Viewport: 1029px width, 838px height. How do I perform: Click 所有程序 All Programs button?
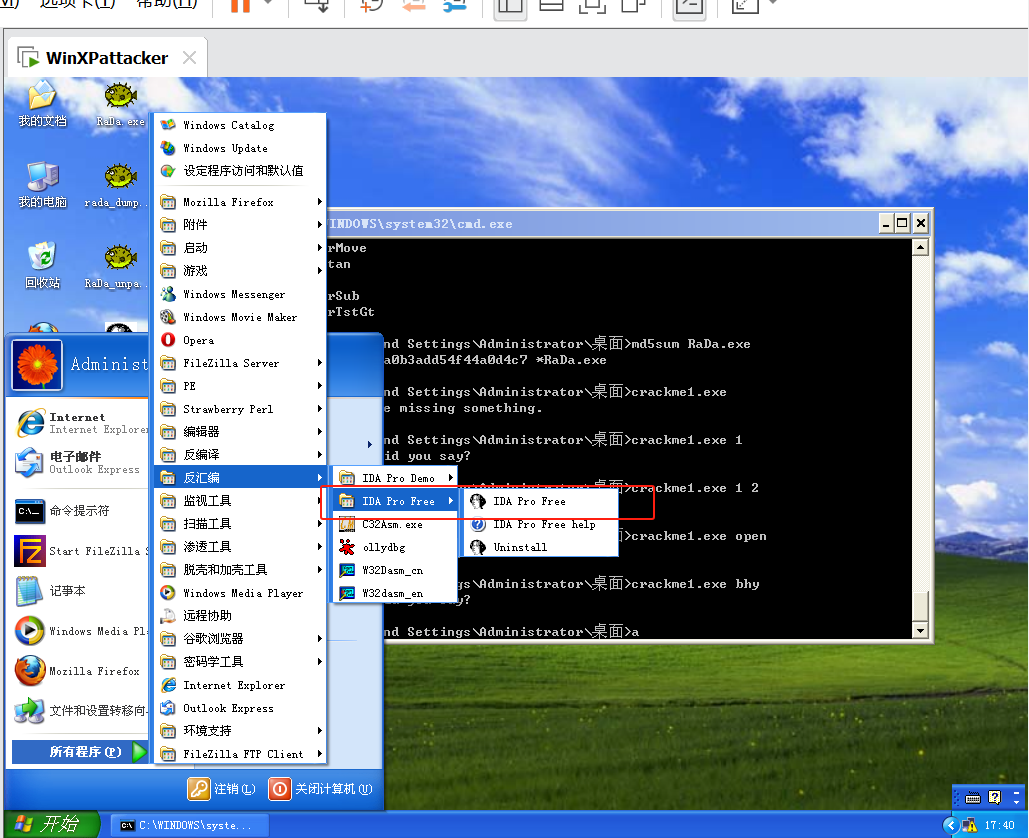(x=80, y=751)
